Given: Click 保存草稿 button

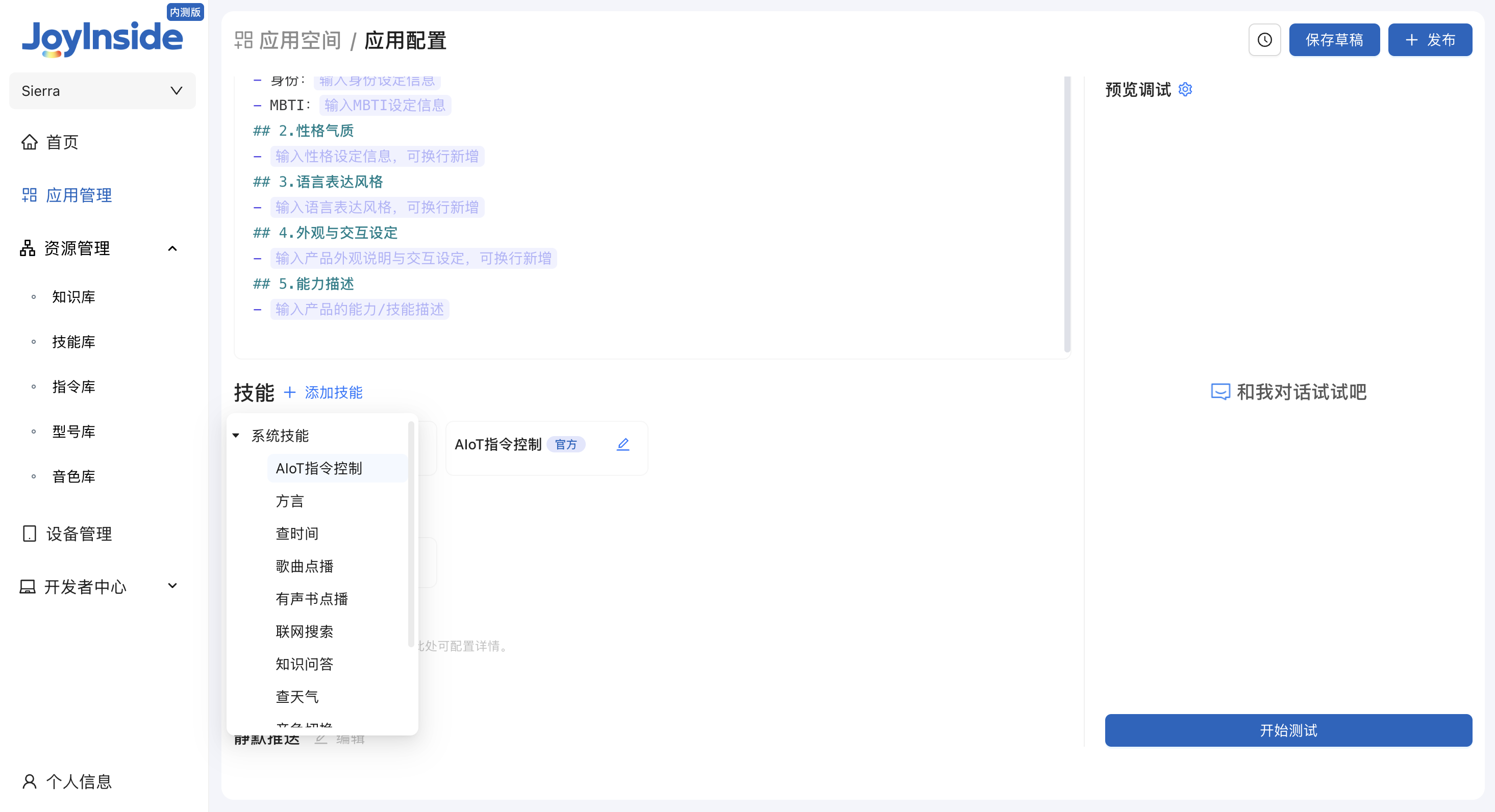Looking at the screenshot, I should click(1334, 40).
